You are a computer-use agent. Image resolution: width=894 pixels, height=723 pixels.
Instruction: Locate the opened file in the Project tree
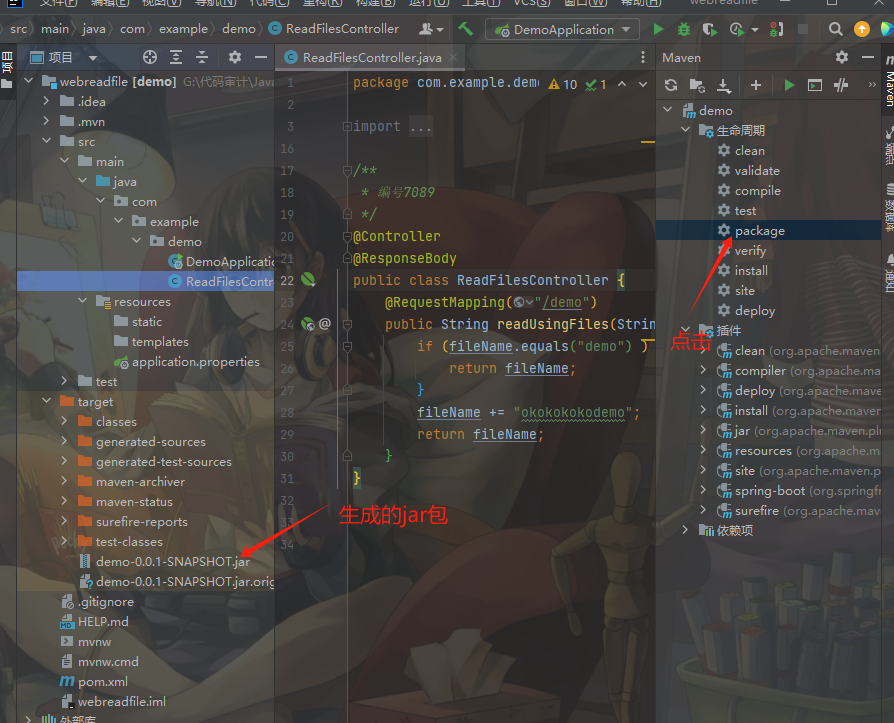click(x=150, y=57)
